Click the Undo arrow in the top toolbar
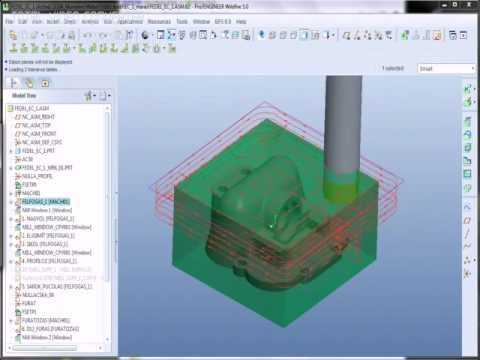This screenshot has width=480, height=360. (87, 35)
